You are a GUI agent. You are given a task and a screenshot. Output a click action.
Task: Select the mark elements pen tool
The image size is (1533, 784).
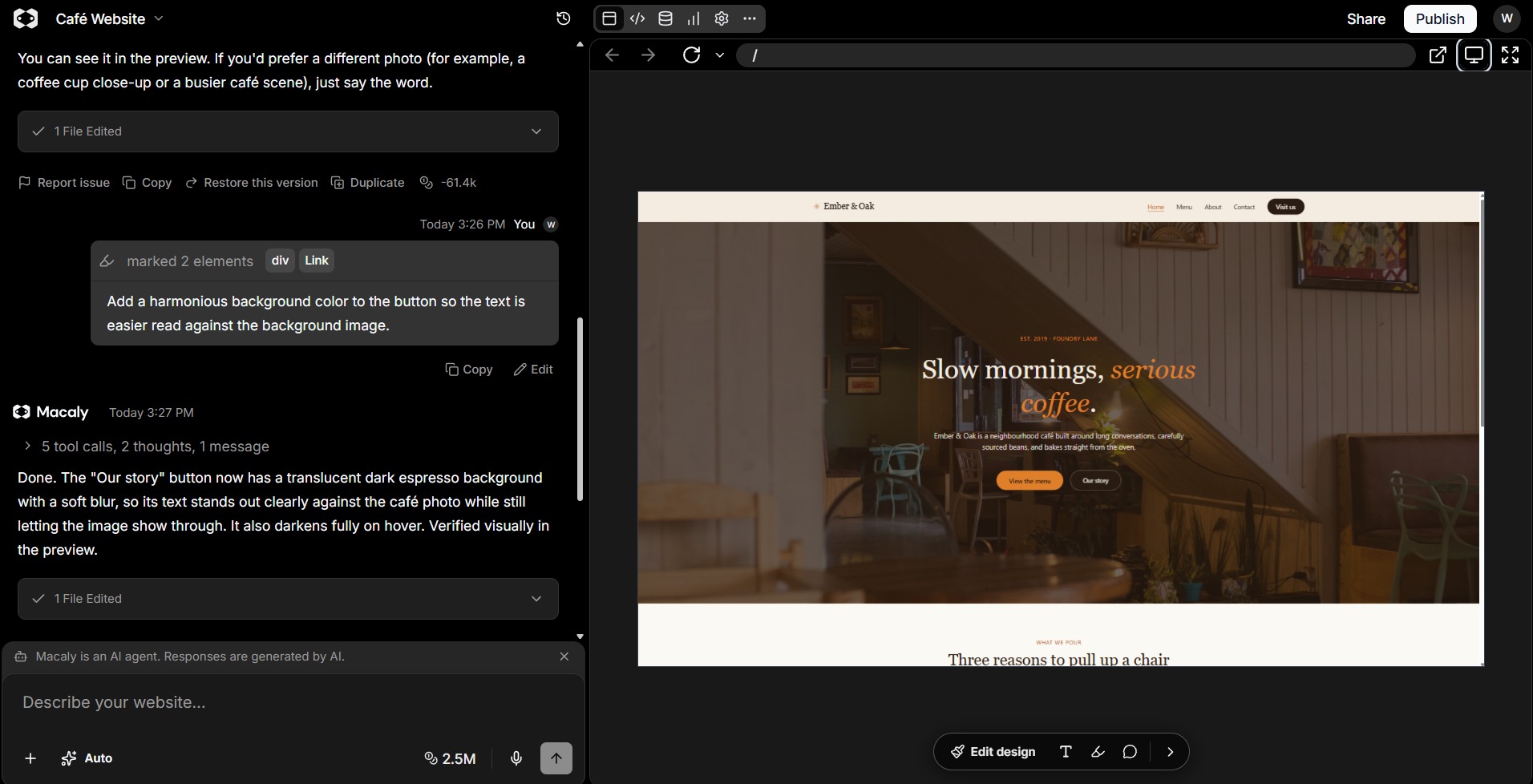click(1098, 752)
